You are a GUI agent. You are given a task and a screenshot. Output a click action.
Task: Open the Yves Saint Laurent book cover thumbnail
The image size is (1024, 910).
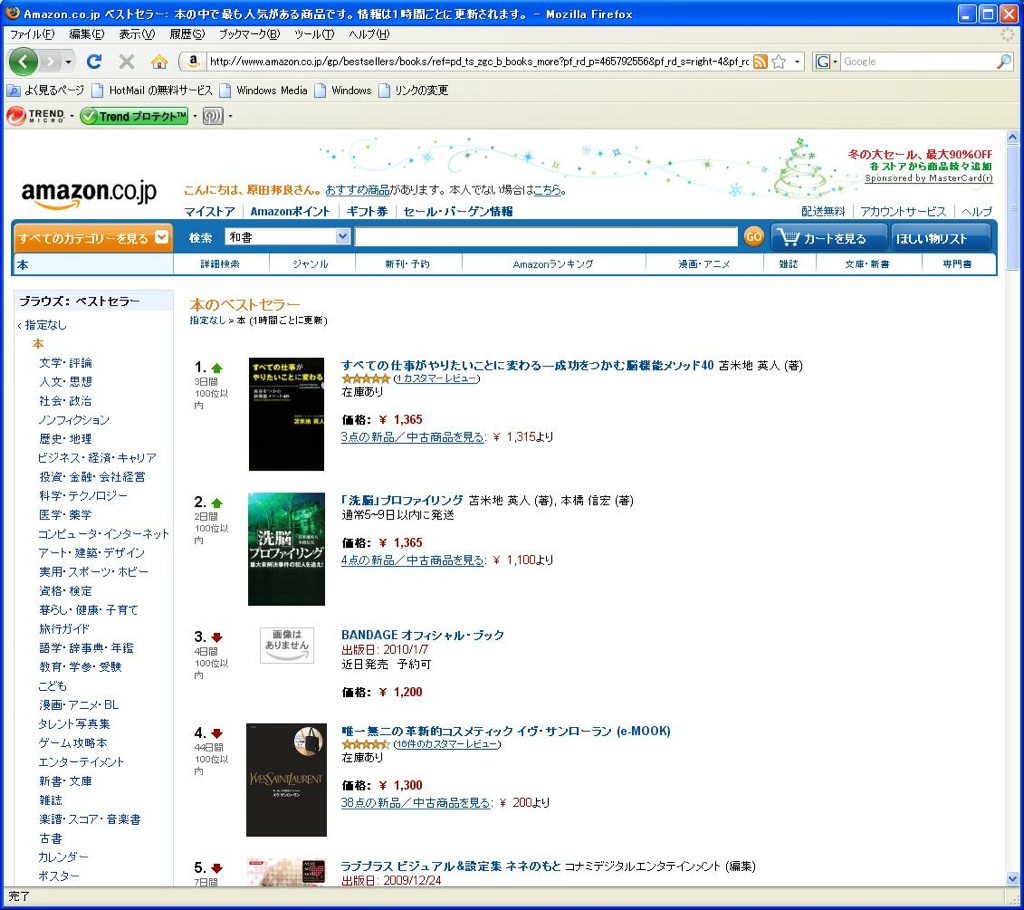pos(286,780)
